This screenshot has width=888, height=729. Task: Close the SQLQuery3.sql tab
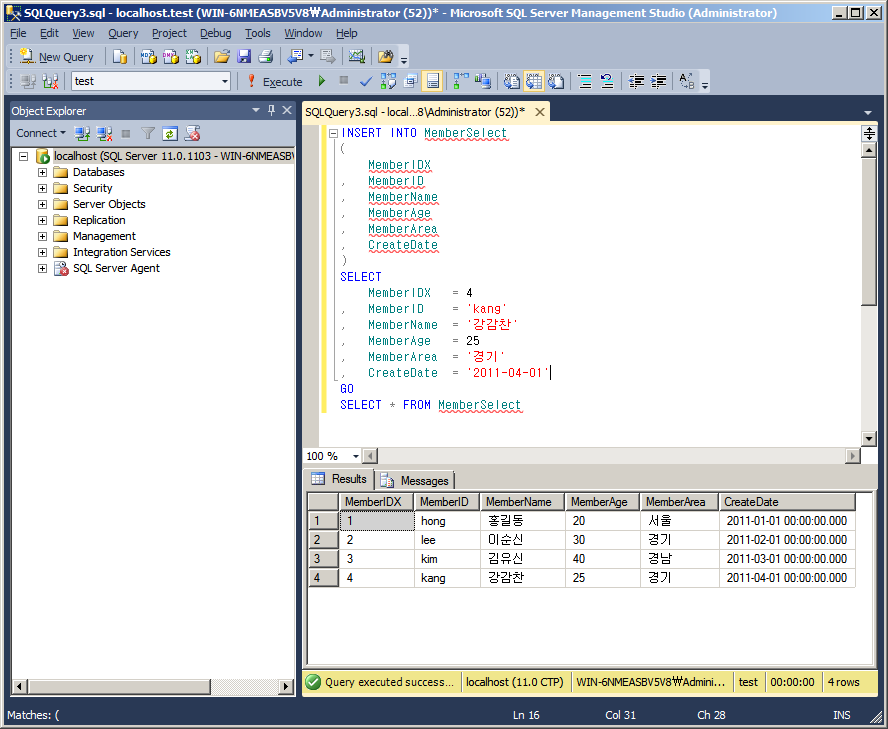click(x=540, y=112)
